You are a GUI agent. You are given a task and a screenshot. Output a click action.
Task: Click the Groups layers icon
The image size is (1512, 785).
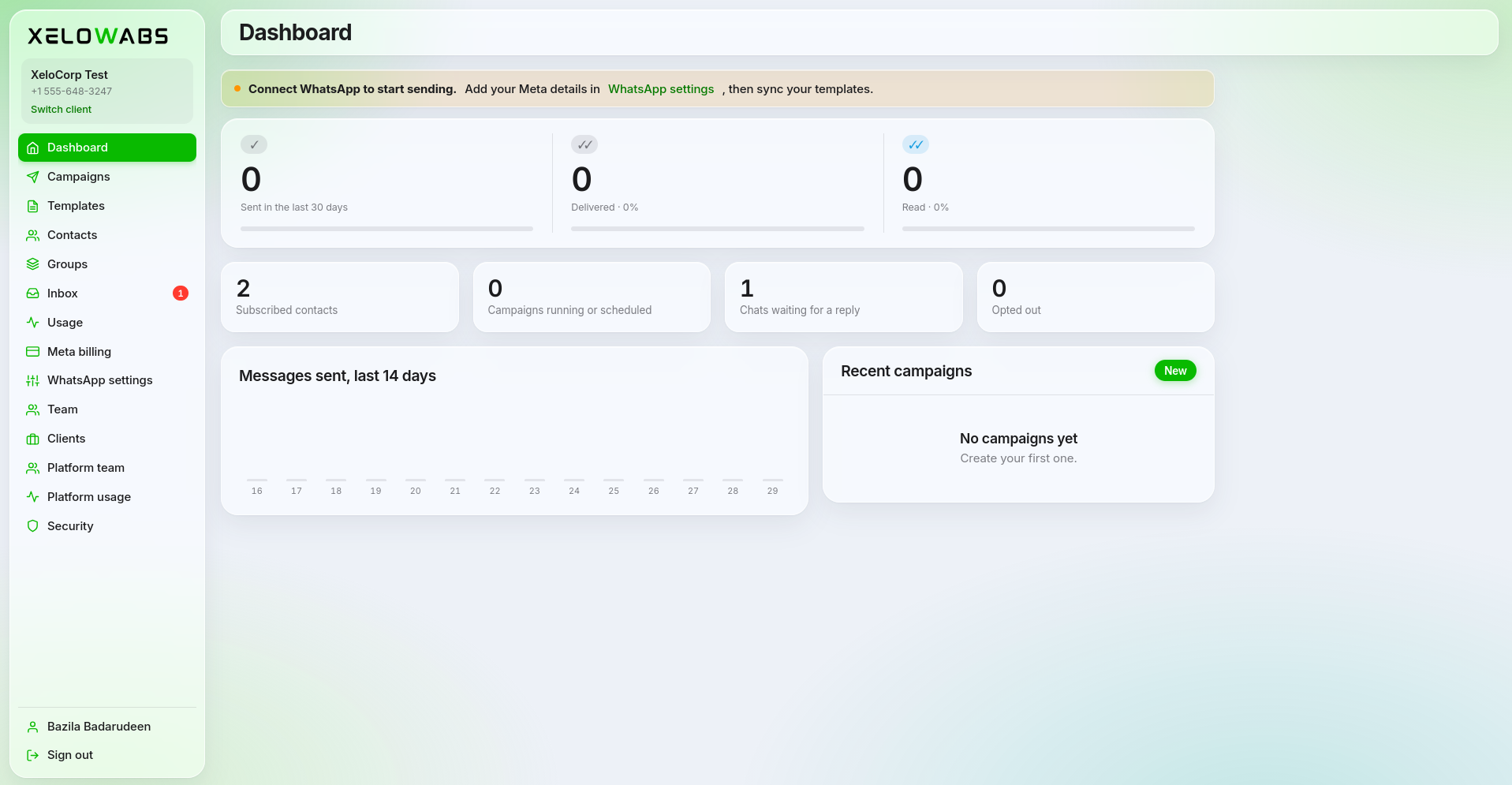[32, 264]
